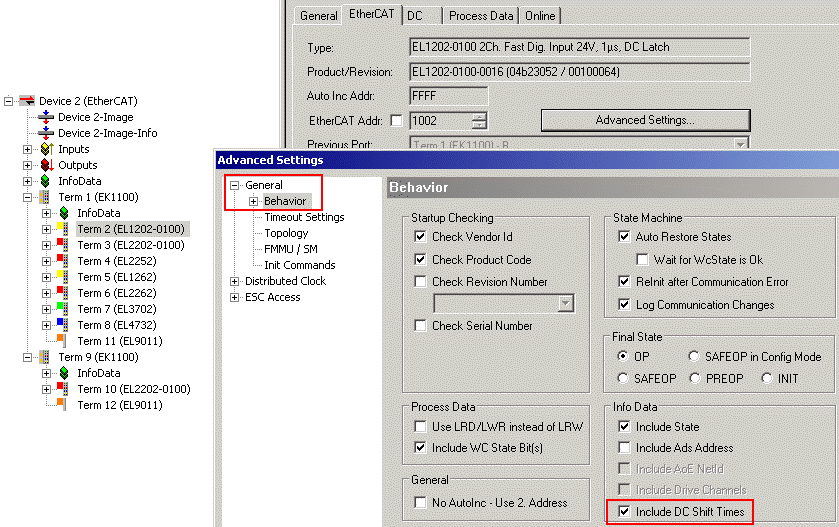Toggle Auto Restore States checkbox
Viewport: 839px width, 527px height.
pos(624,236)
